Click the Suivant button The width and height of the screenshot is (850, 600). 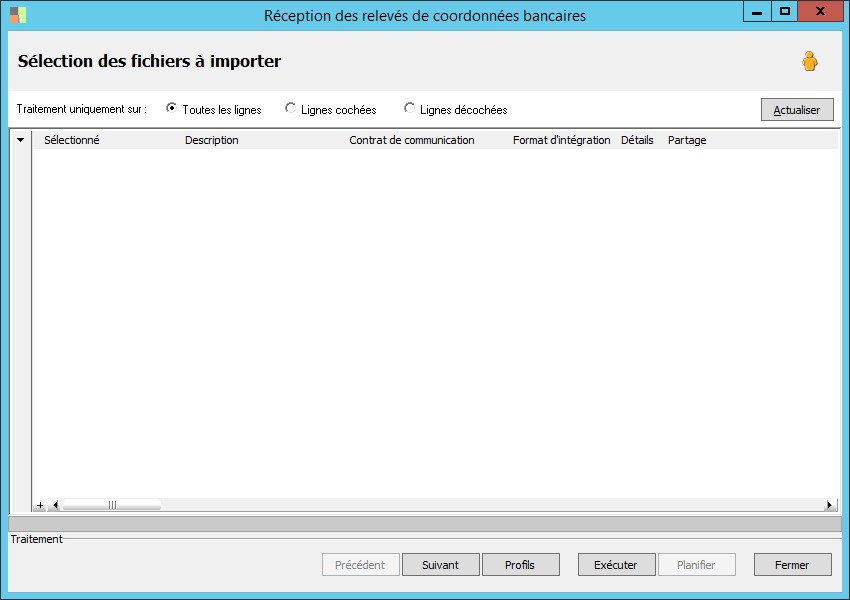pos(441,565)
